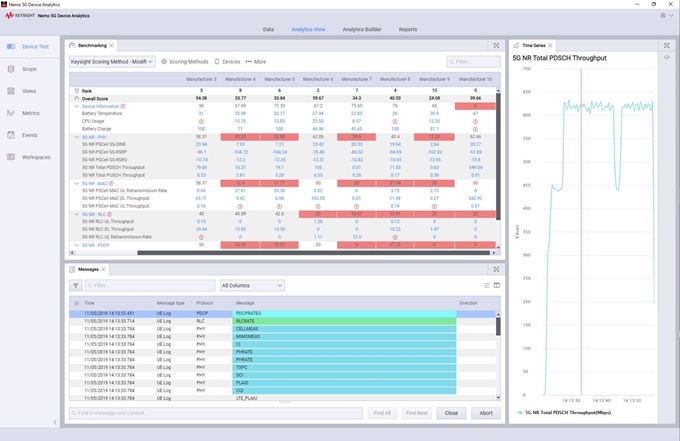Open the settings gear menu
The height and width of the screenshot is (441, 680).
(662, 15)
